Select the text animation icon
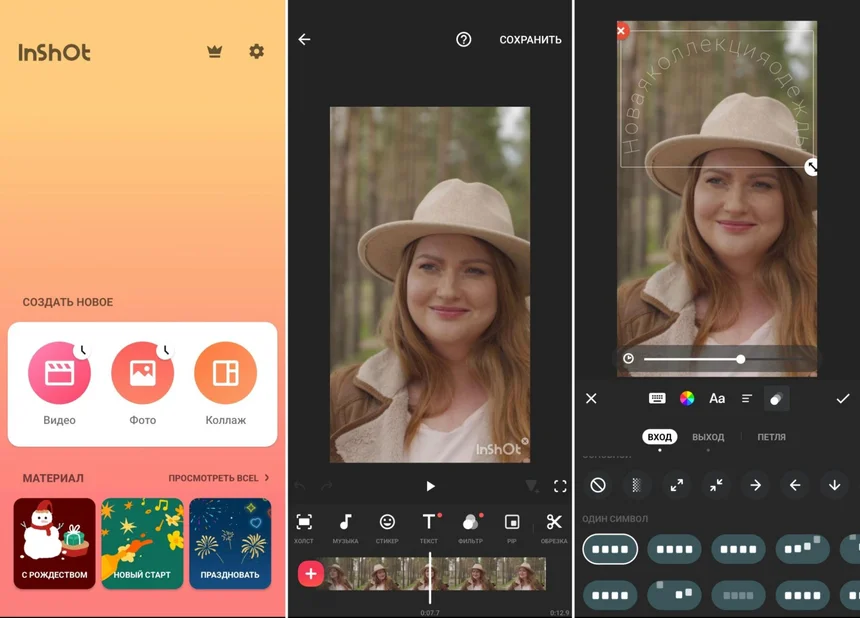Image resolution: width=860 pixels, height=618 pixels. click(777, 399)
